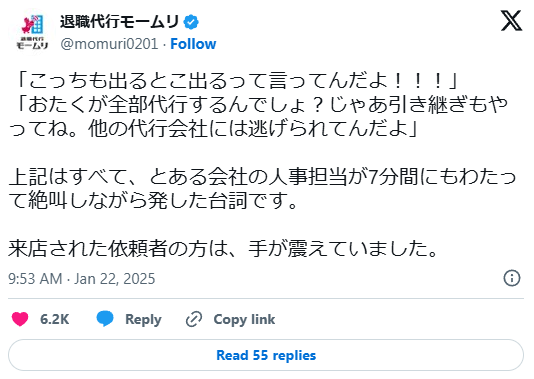Follow the @momuri0201 account
Image resolution: width=534 pixels, height=379 pixels.
coord(193,44)
